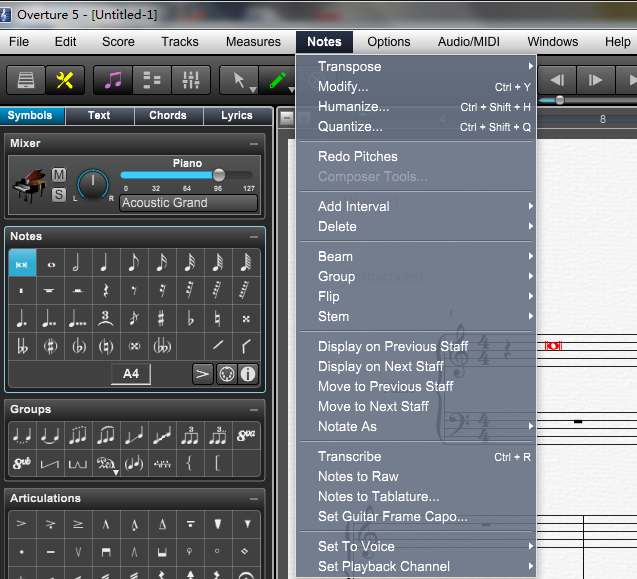Click the A4 pitch button

click(x=131, y=374)
